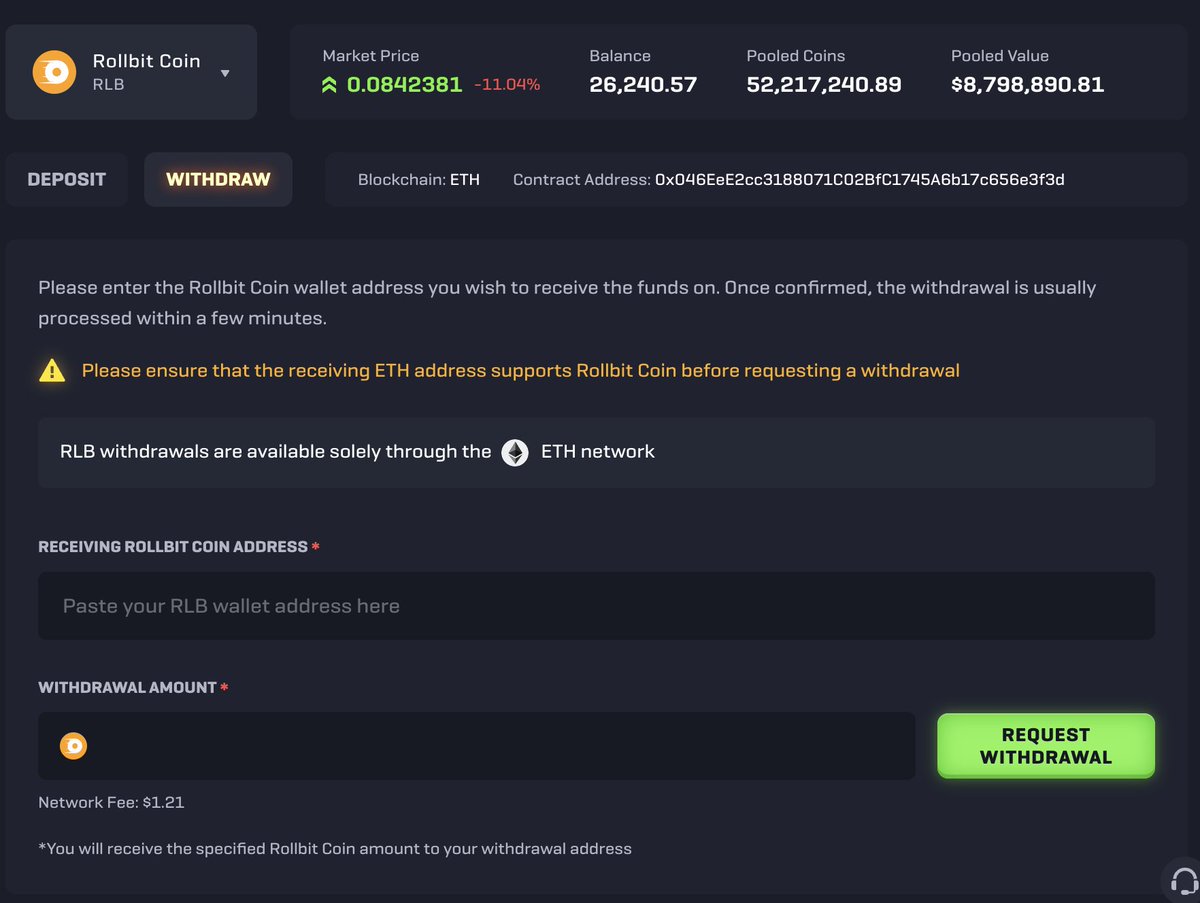The image size is (1200, 903).
Task: Click the RECEIVING ROLLBIT COIN ADDRESS label
Action: (x=173, y=547)
